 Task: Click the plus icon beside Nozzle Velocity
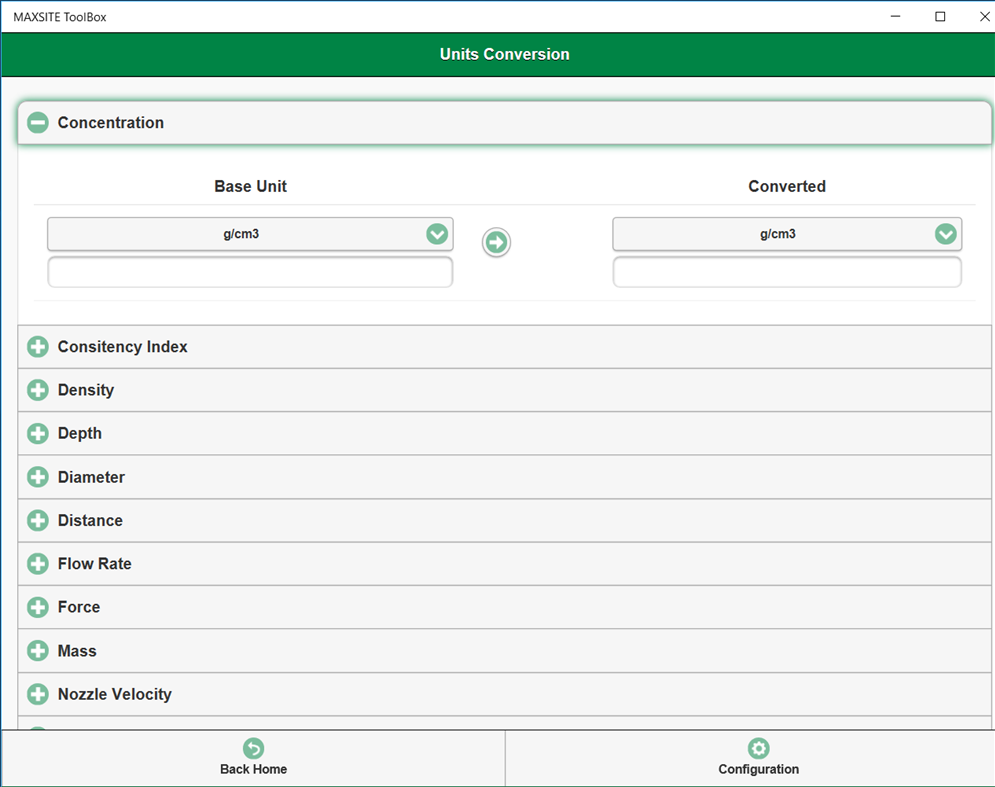pos(37,694)
